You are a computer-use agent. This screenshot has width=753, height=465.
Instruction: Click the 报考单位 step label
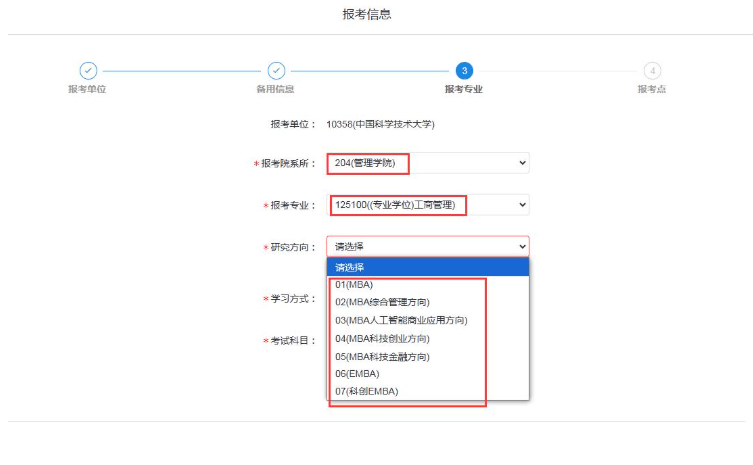[x=87, y=89]
